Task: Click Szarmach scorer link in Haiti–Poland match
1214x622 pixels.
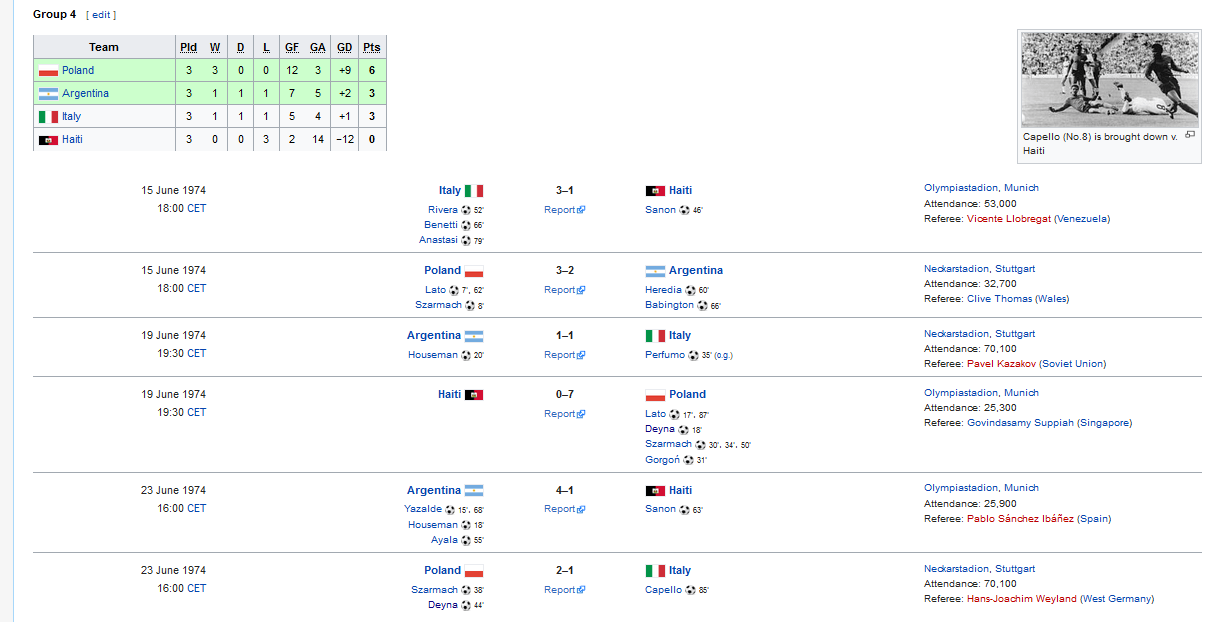Action: 668,444
